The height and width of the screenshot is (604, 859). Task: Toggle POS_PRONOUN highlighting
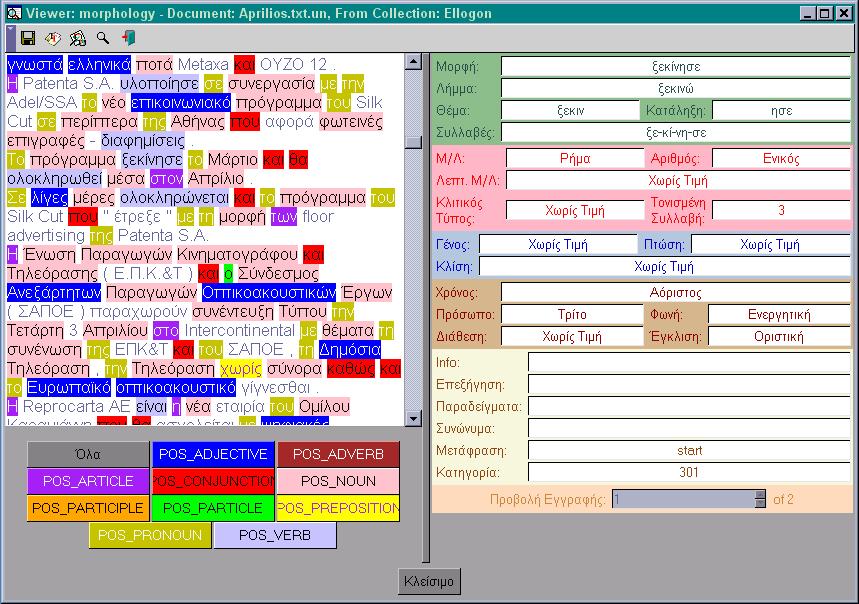150,535
